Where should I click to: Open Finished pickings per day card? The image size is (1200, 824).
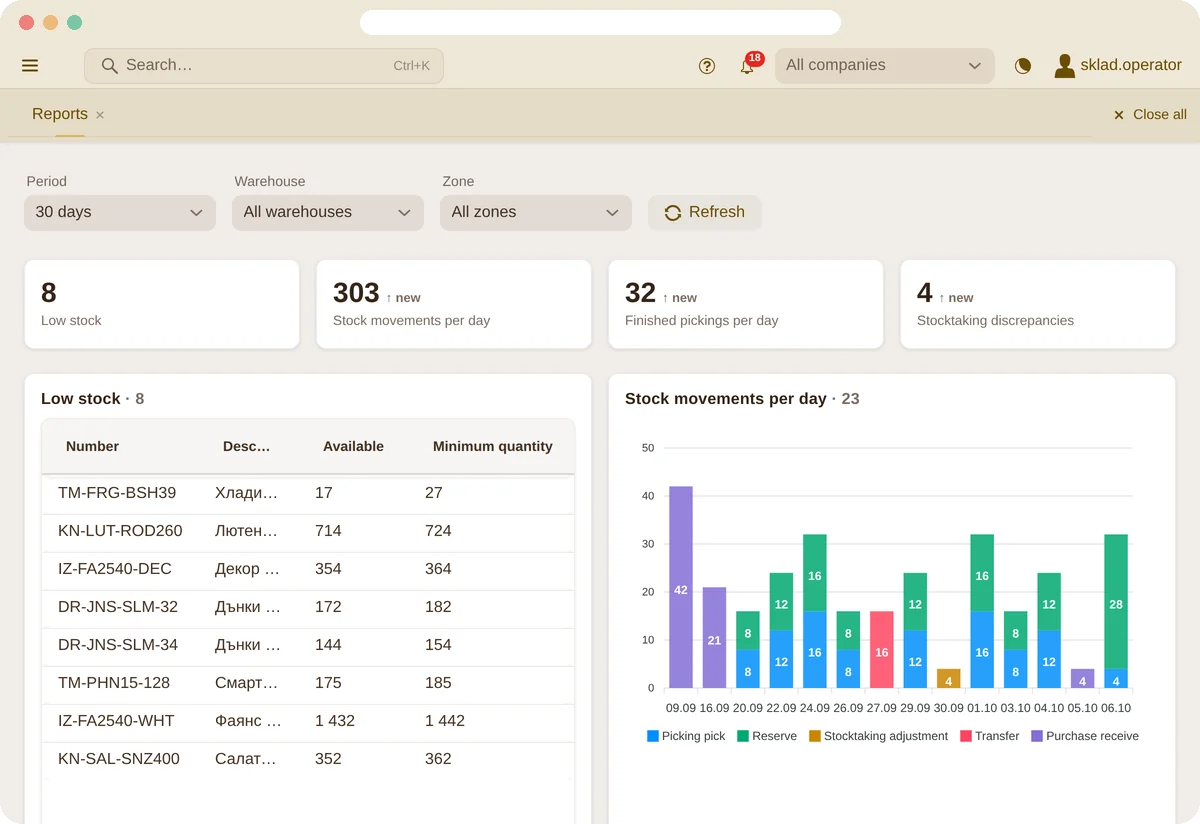point(746,304)
